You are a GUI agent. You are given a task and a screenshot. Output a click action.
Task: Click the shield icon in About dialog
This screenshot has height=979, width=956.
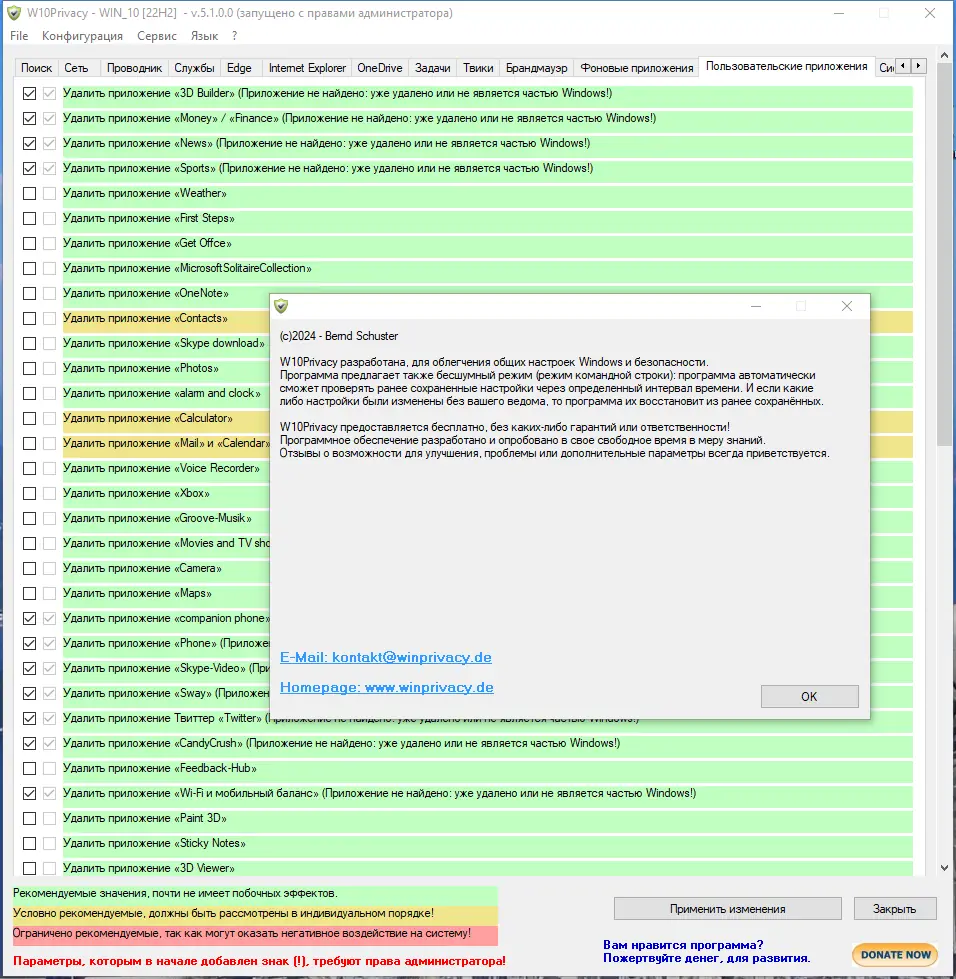281,306
